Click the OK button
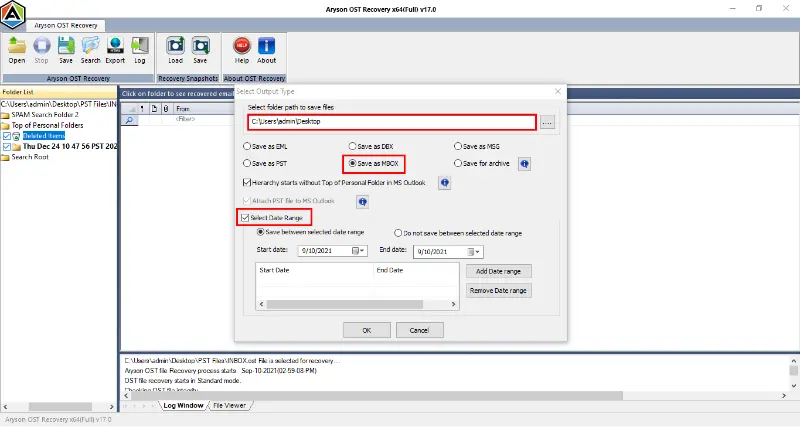800x427 pixels. (367, 330)
